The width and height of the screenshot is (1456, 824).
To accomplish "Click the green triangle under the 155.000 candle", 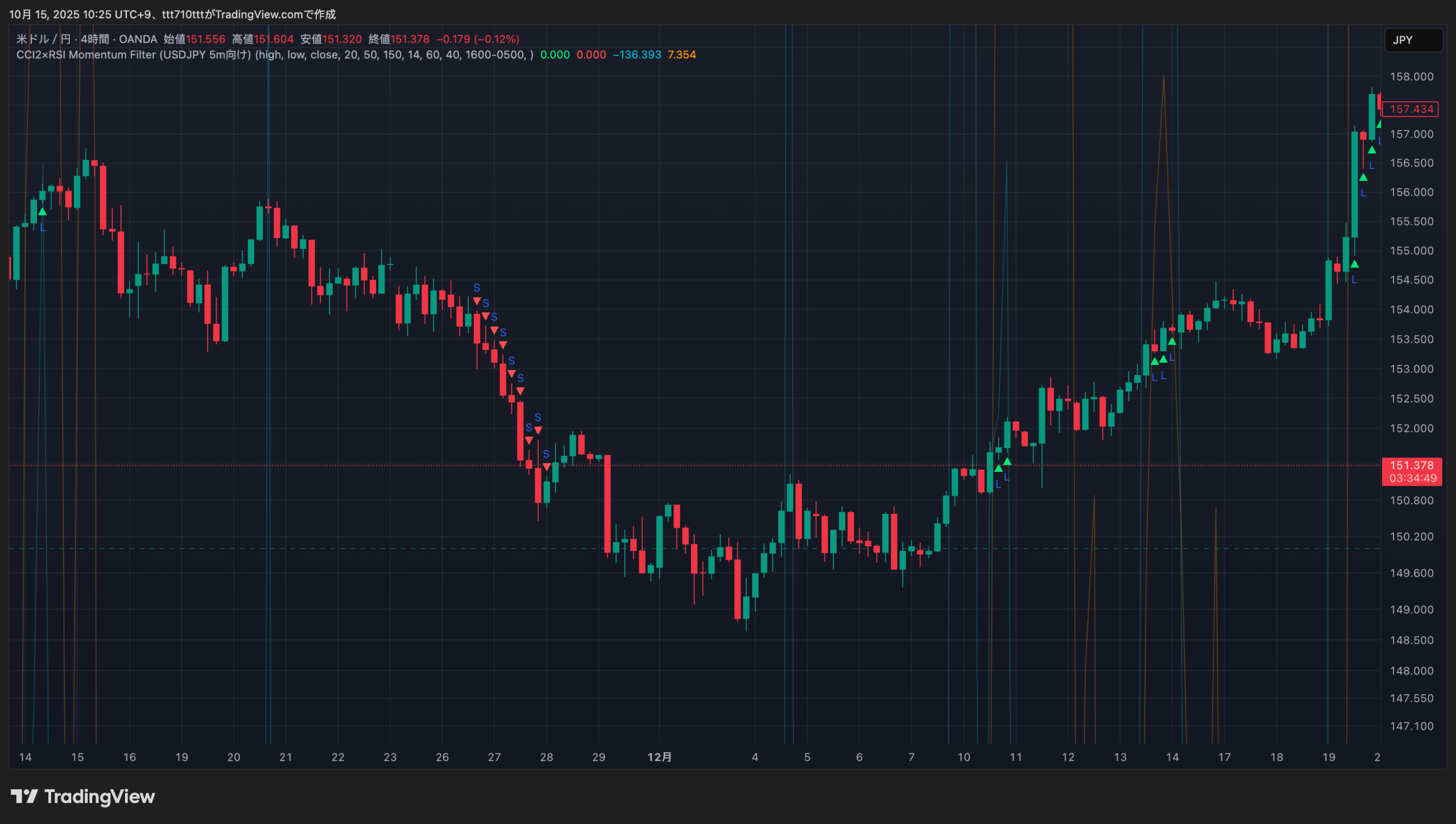I will click(x=1354, y=265).
